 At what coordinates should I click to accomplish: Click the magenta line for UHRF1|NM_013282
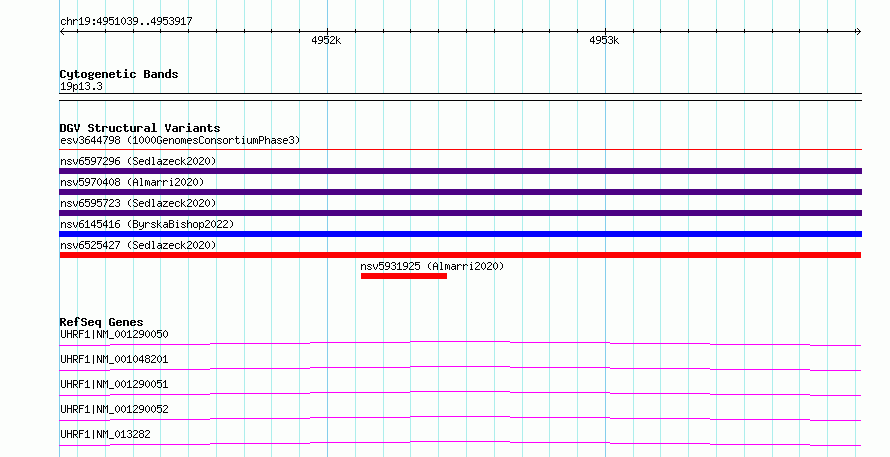(460, 443)
